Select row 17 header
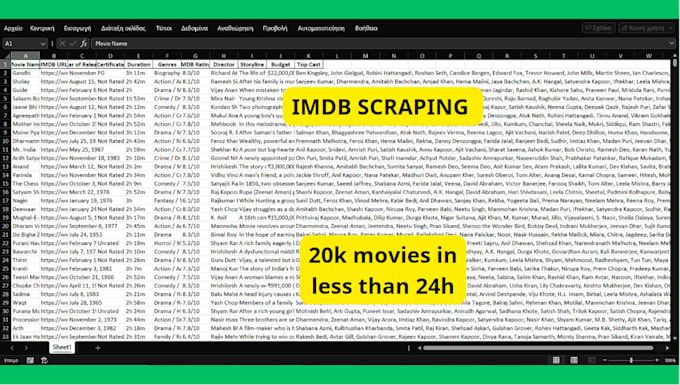Image resolution: width=680 pixels, height=385 pixels. [6, 200]
